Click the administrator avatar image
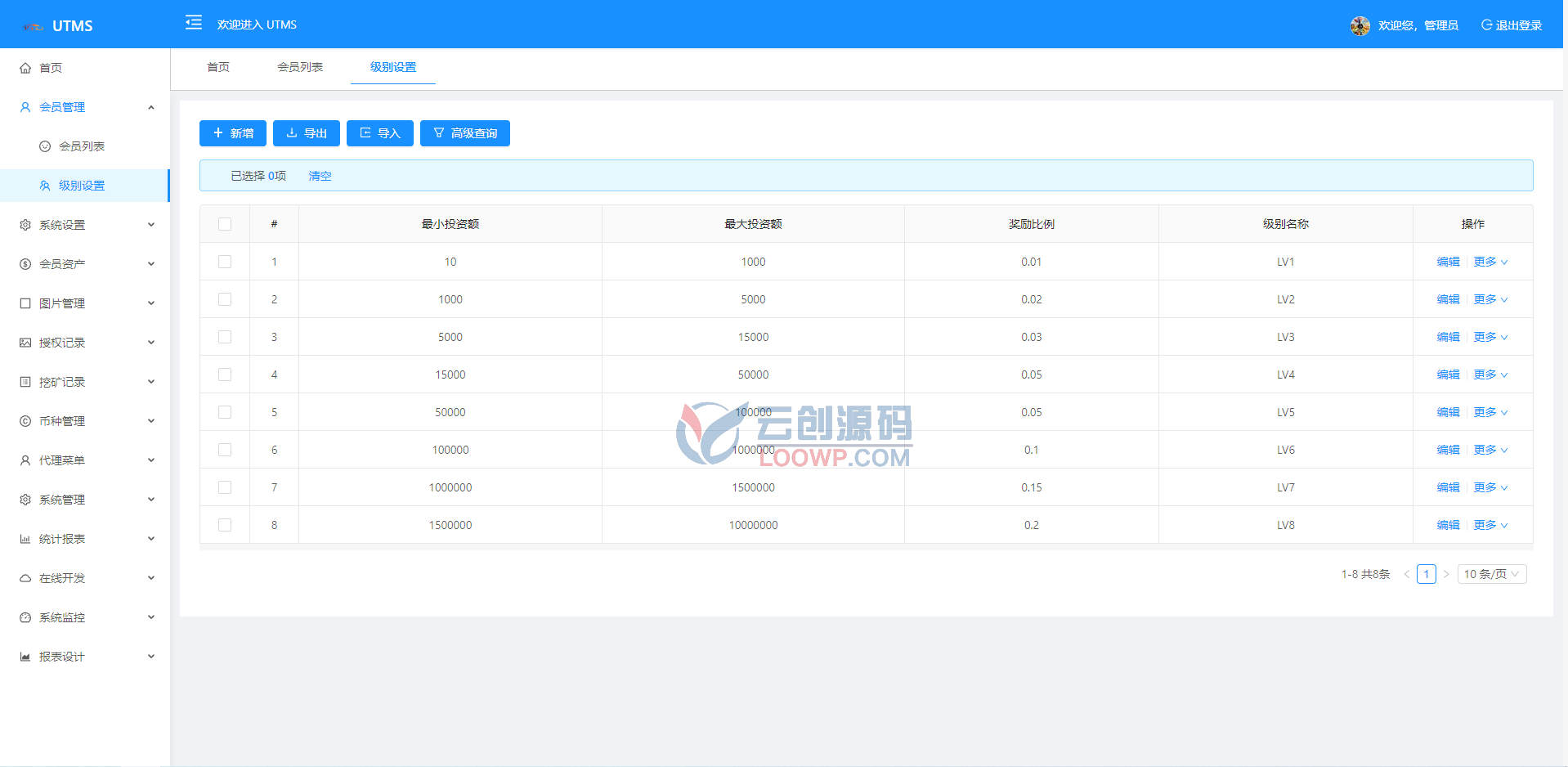1568x767 pixels. tap(1360, 25)
